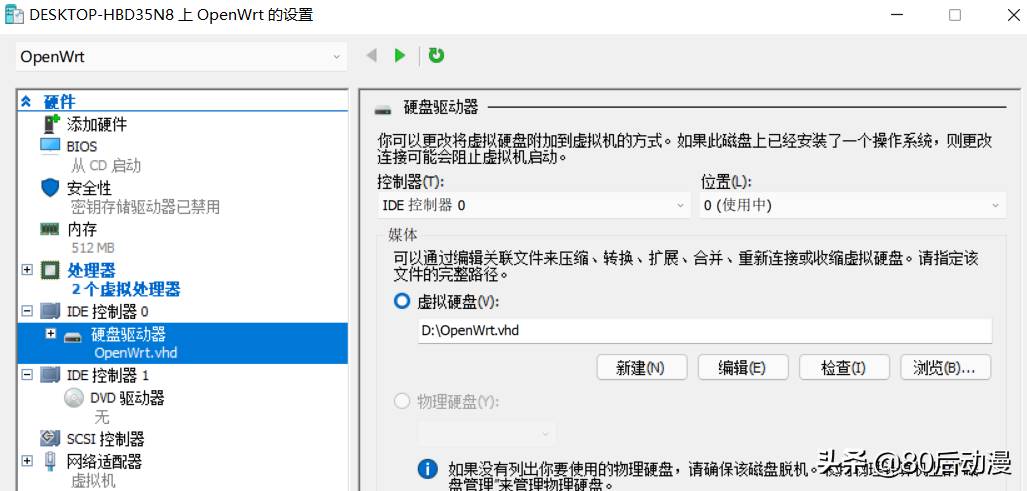Click the hard drive icon beside 硬盘驱动器 in tree
The height and width of the screenshot is (491, 1027).
(73, 336)
